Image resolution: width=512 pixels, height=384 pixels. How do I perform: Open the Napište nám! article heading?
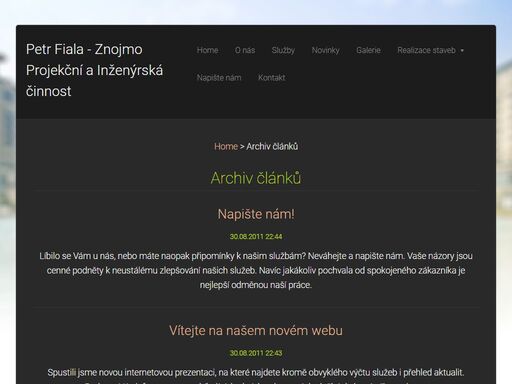(x=256, y=214)
